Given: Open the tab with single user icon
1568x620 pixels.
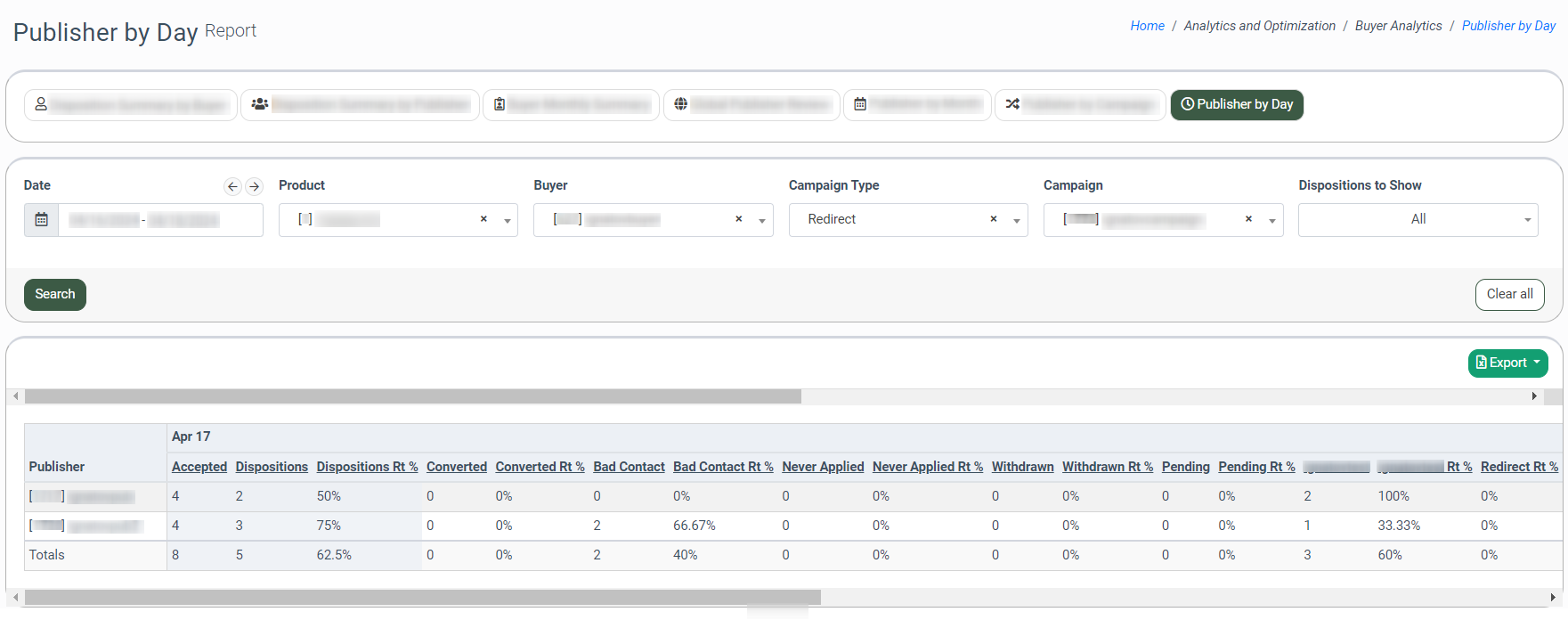Looking at the screenshot, I should coord(131,105).
